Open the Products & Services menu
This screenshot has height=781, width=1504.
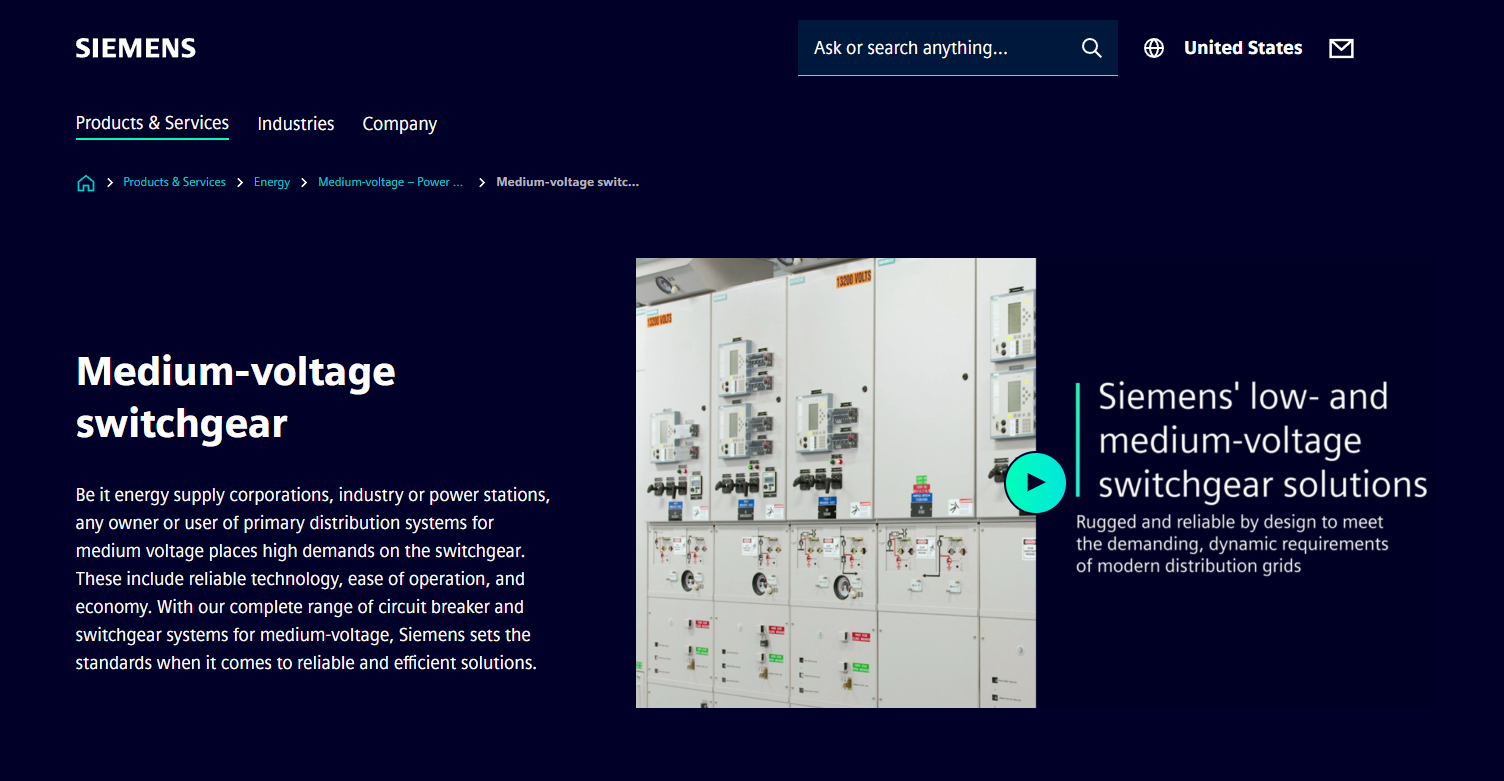[x=152, y=124]
